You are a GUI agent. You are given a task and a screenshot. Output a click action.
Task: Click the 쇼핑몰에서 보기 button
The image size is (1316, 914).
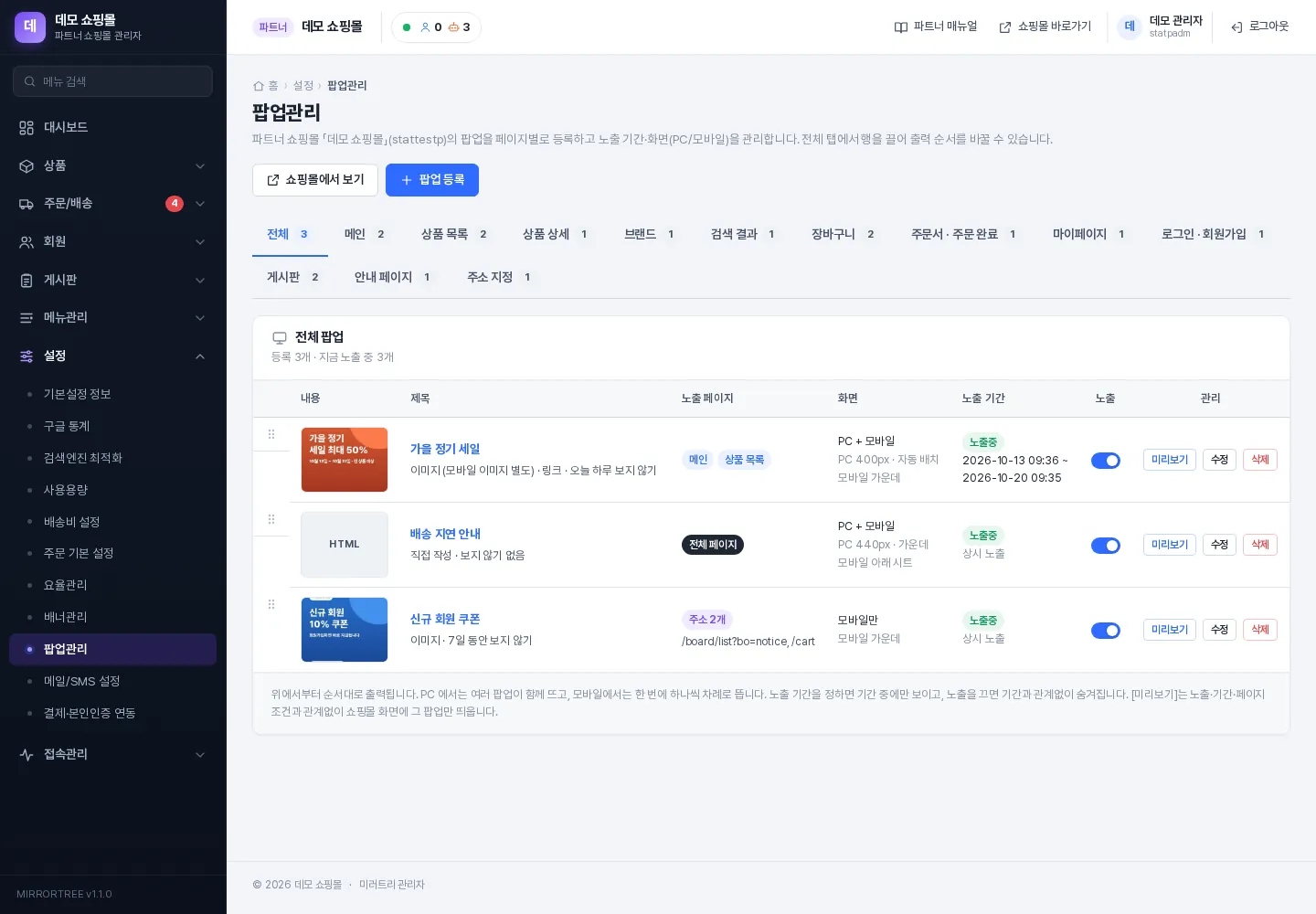315,180
